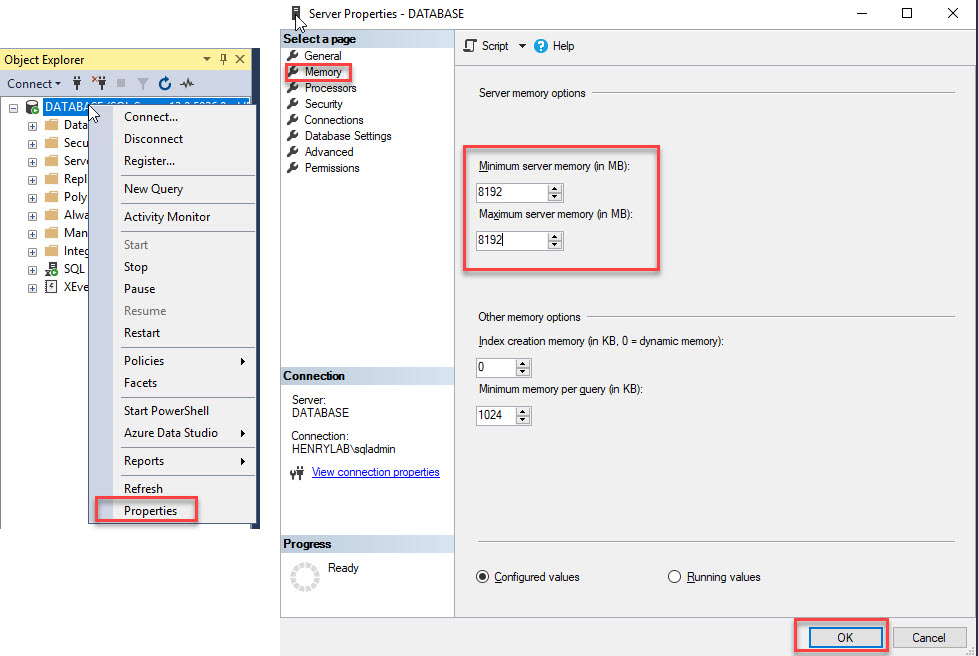This screenshot has width=978, height=656.
Task: Select the Running values radio button
Action: click(674, 577)
